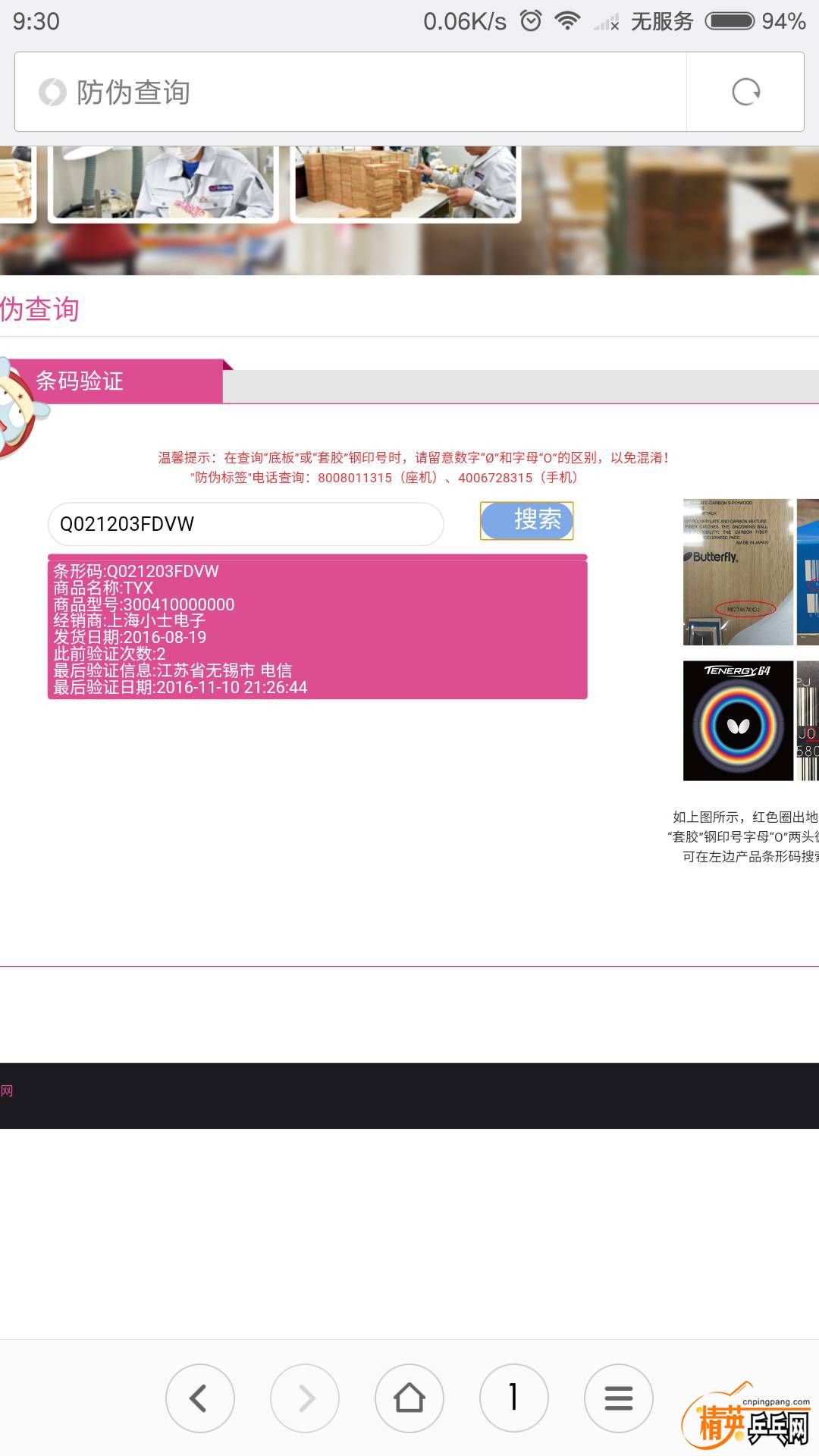Tap the phone number 8008011315
819x1456 pixels.
[x=355, y=478]
